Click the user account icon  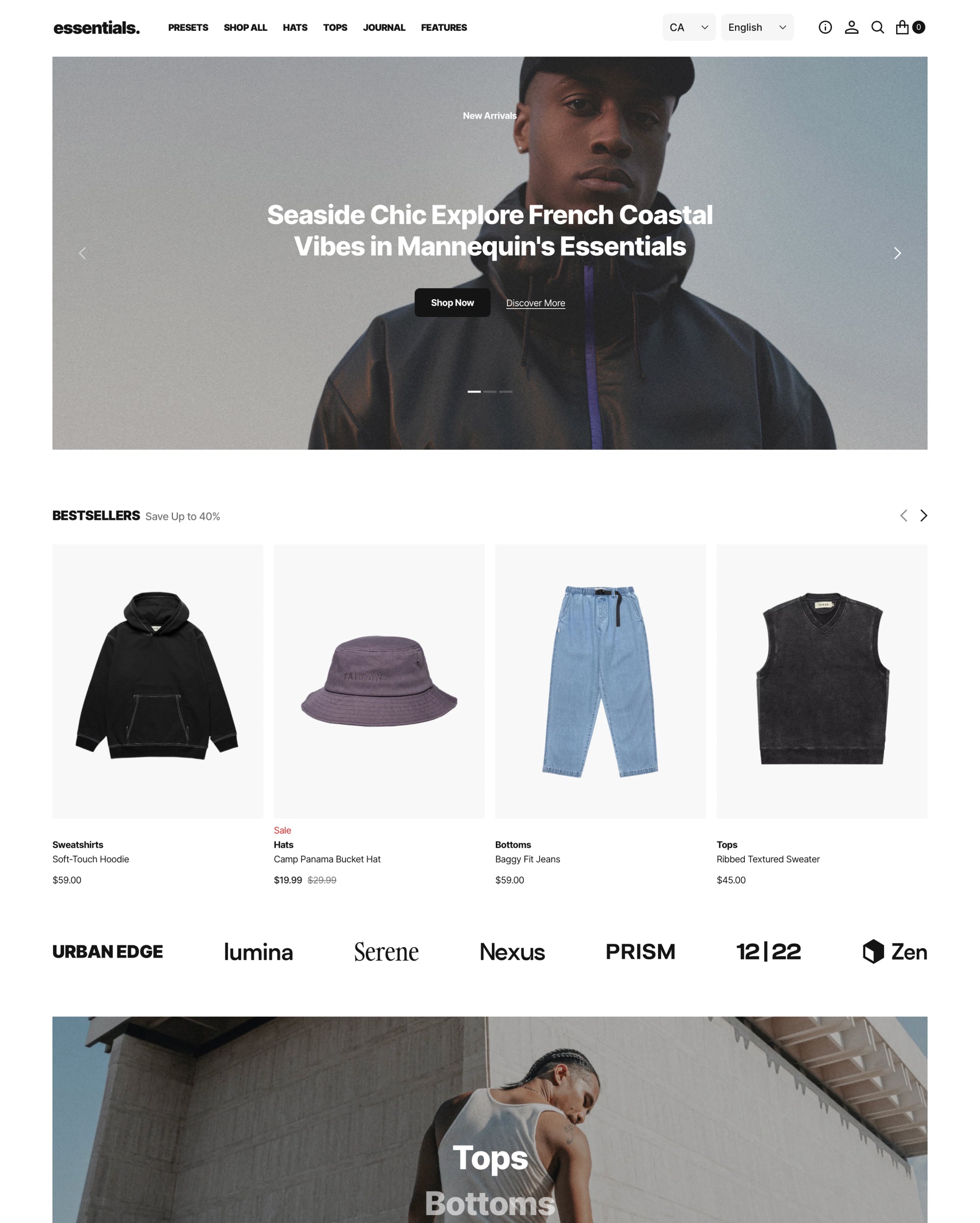852,27
